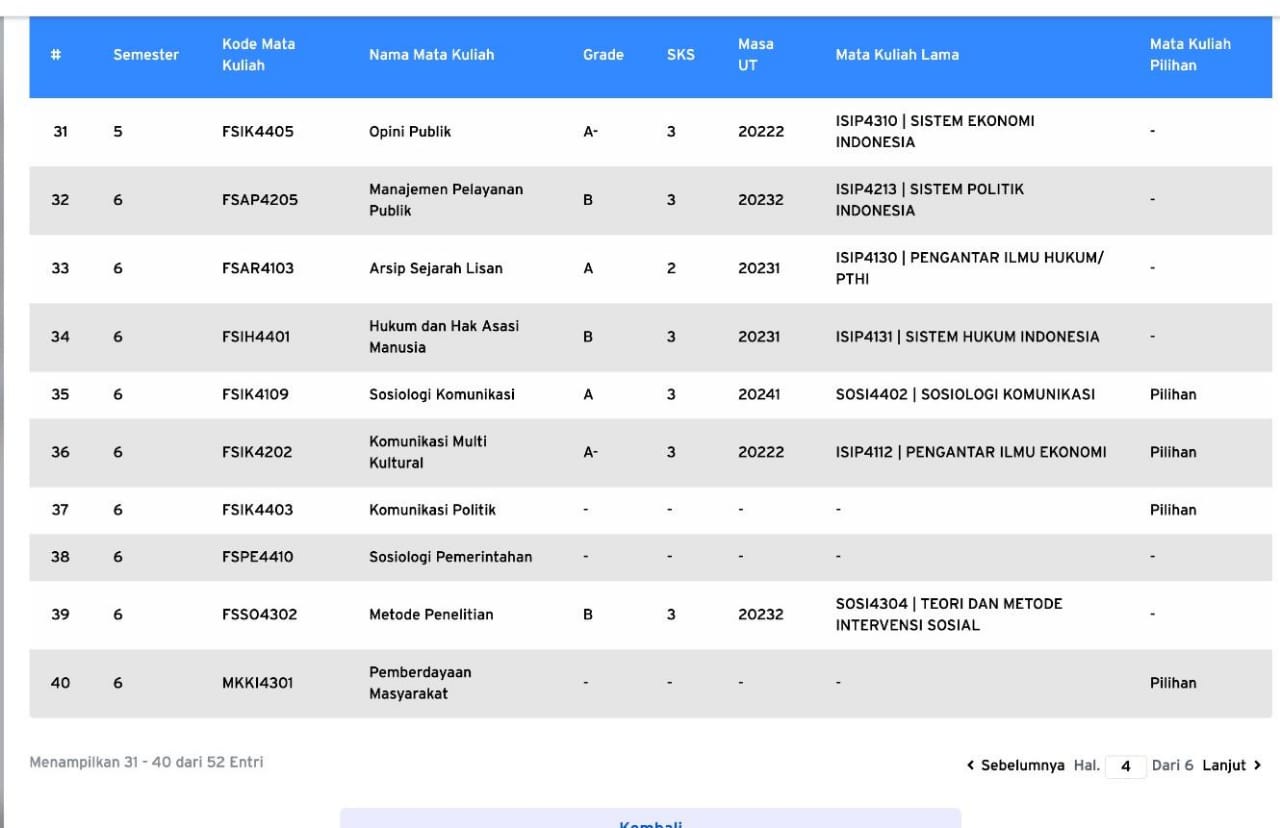1280x828 pixels.
Task: Click Arsip Sejarah Lisan course name
Action: click(436, 268)
